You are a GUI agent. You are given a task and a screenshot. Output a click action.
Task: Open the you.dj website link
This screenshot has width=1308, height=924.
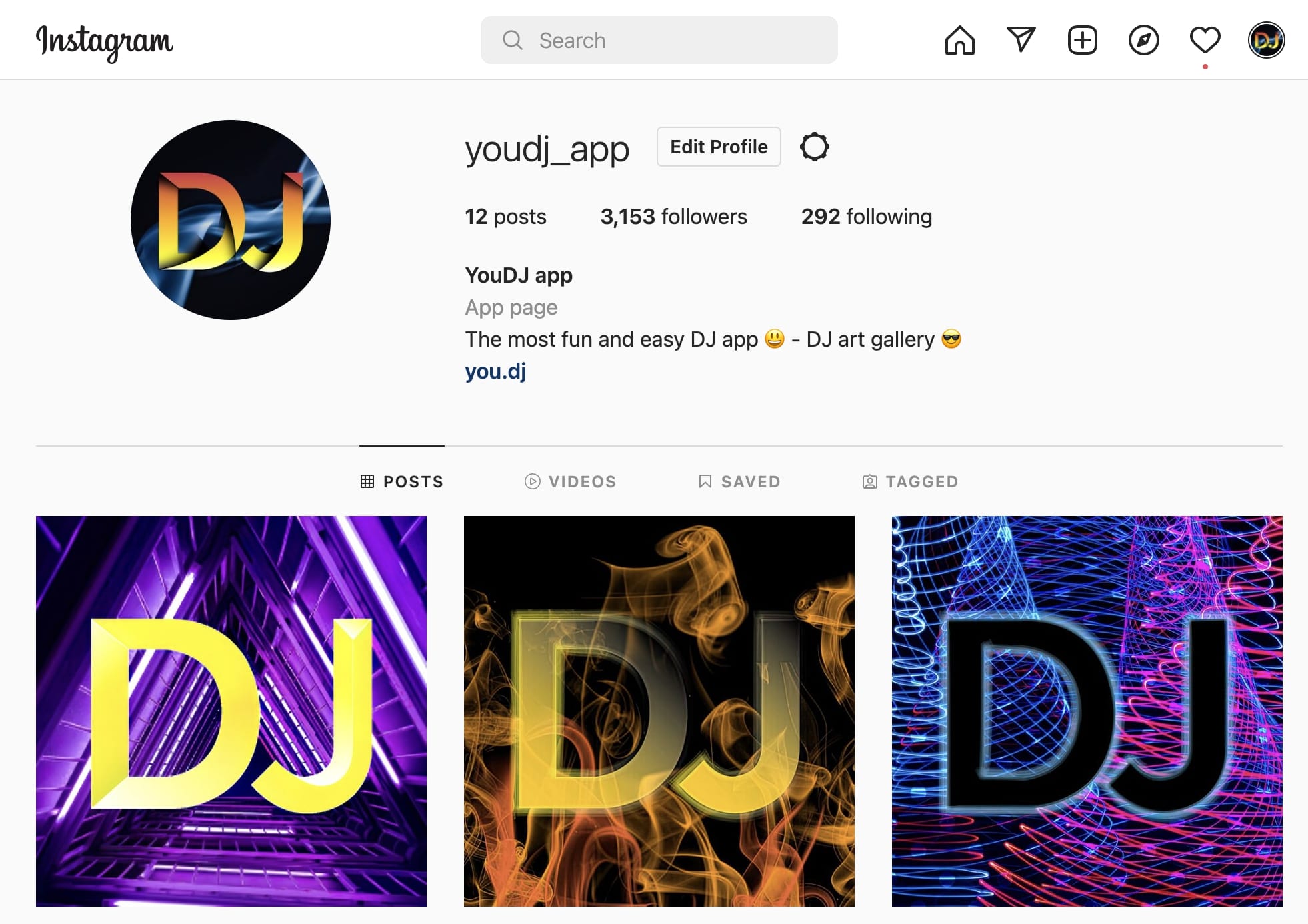(x=495, y=371)
